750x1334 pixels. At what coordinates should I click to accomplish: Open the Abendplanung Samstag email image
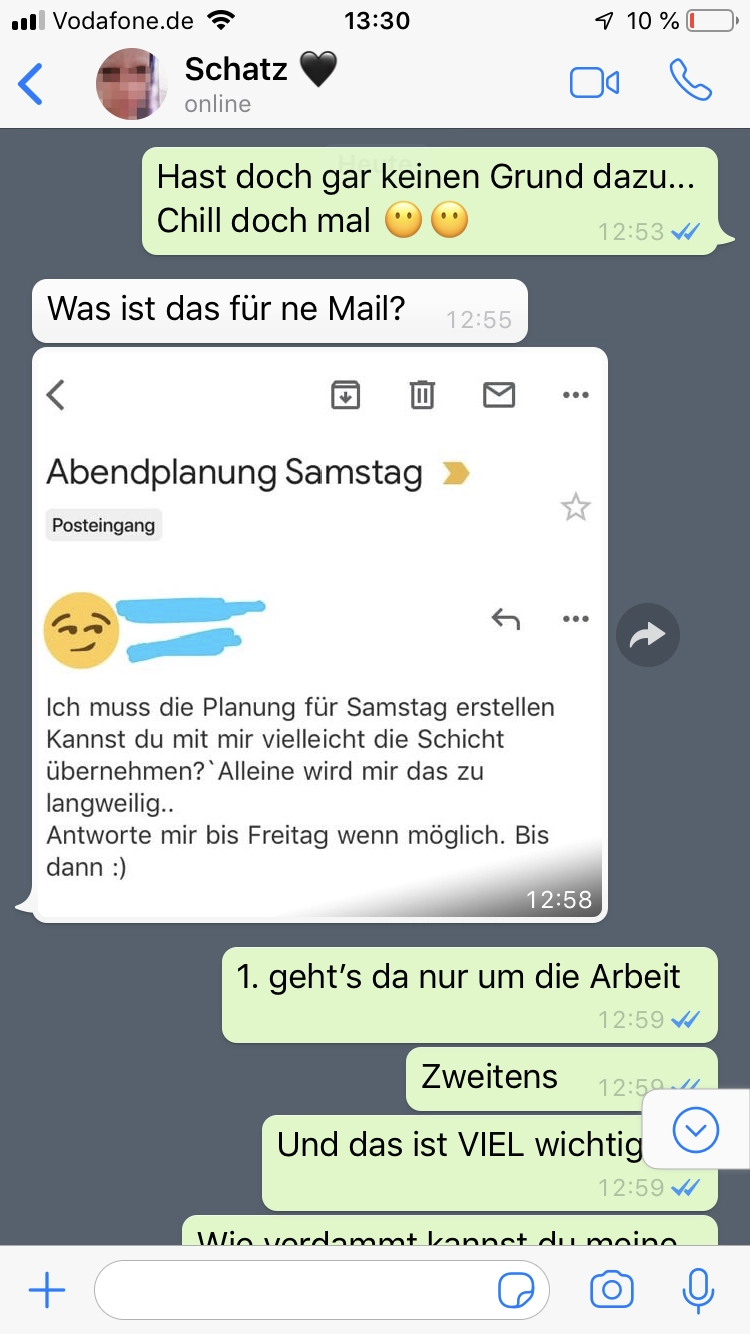pyautogui.click(x=320, y=634)
